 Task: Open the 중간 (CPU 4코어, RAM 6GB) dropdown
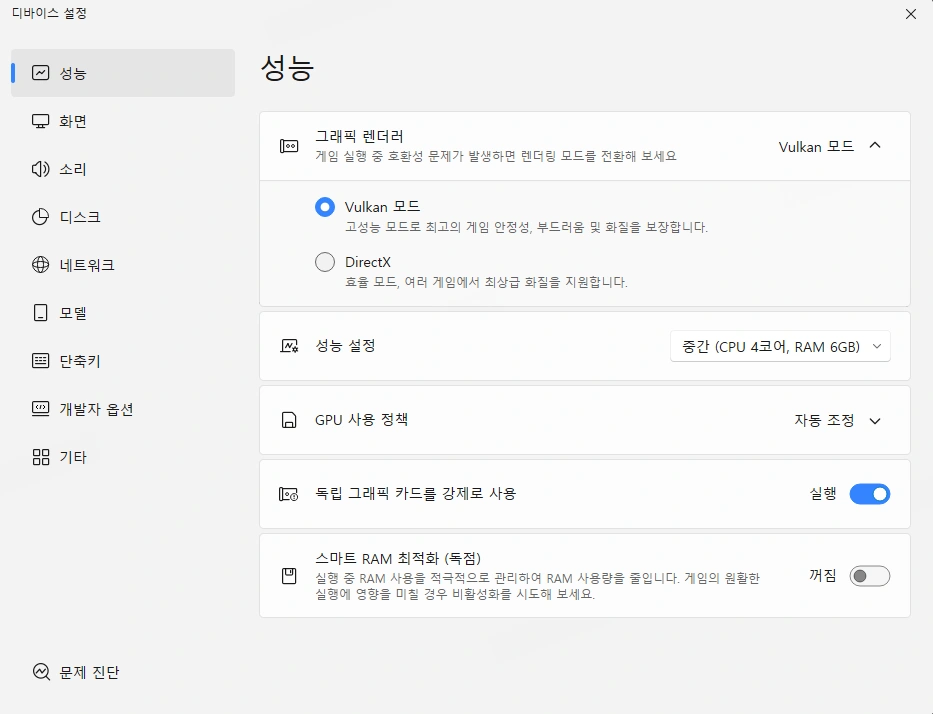click(x=780, y=346)
